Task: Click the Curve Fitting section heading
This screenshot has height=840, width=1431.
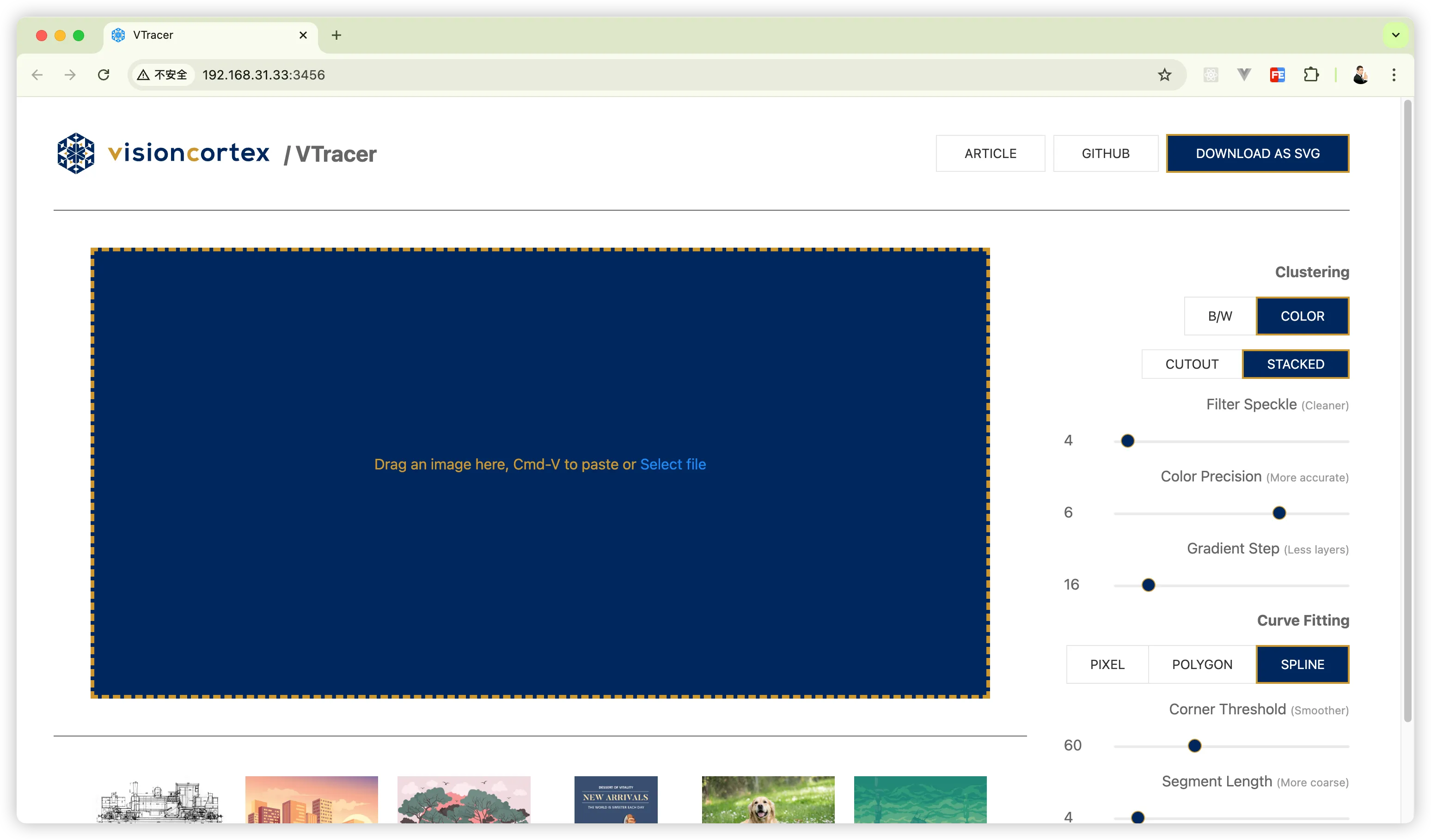Action: [x=1303, y=621]
